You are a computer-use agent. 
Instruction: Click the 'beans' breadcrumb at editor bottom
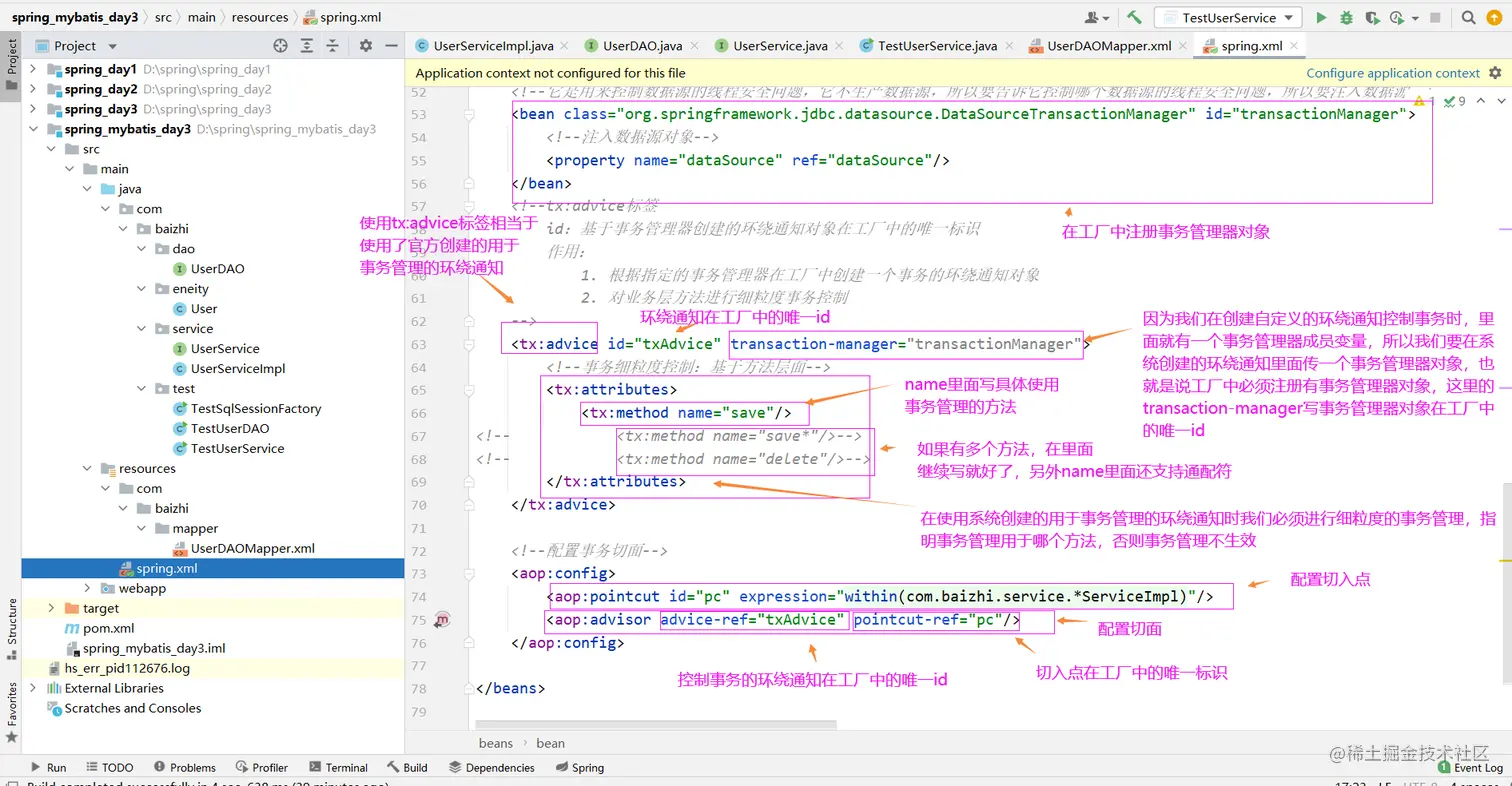(x=496, y=743)
